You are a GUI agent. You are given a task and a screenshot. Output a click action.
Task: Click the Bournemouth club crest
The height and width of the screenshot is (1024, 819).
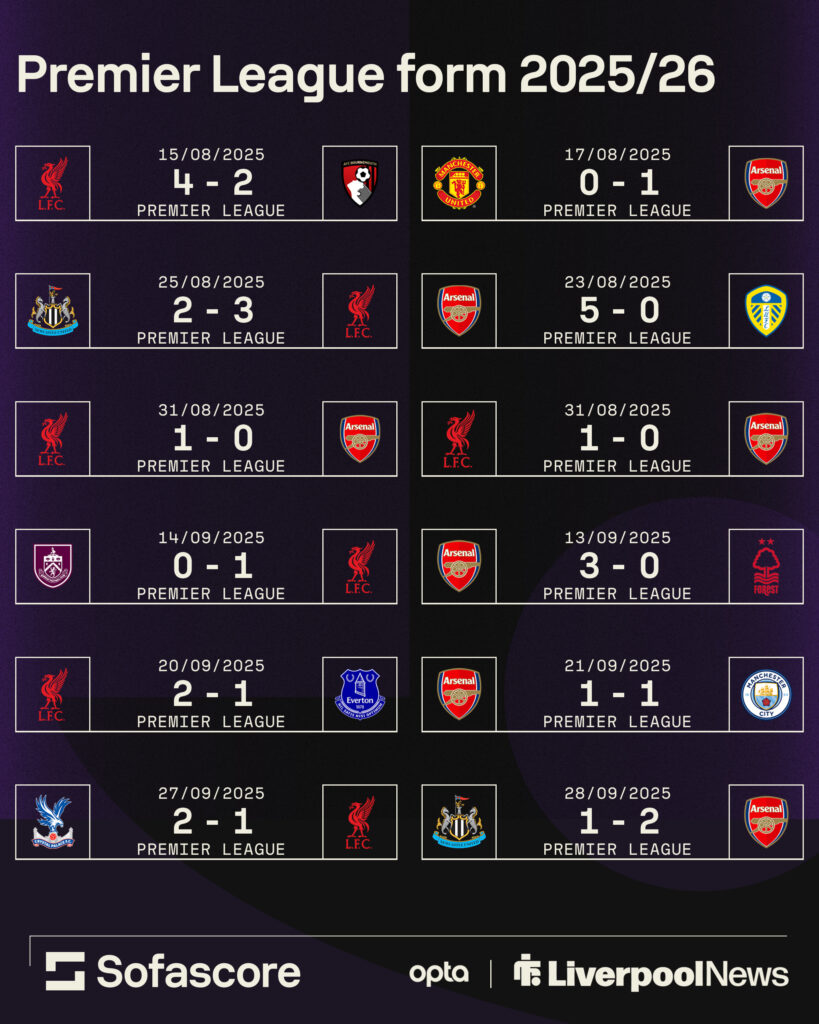(360, 183)
